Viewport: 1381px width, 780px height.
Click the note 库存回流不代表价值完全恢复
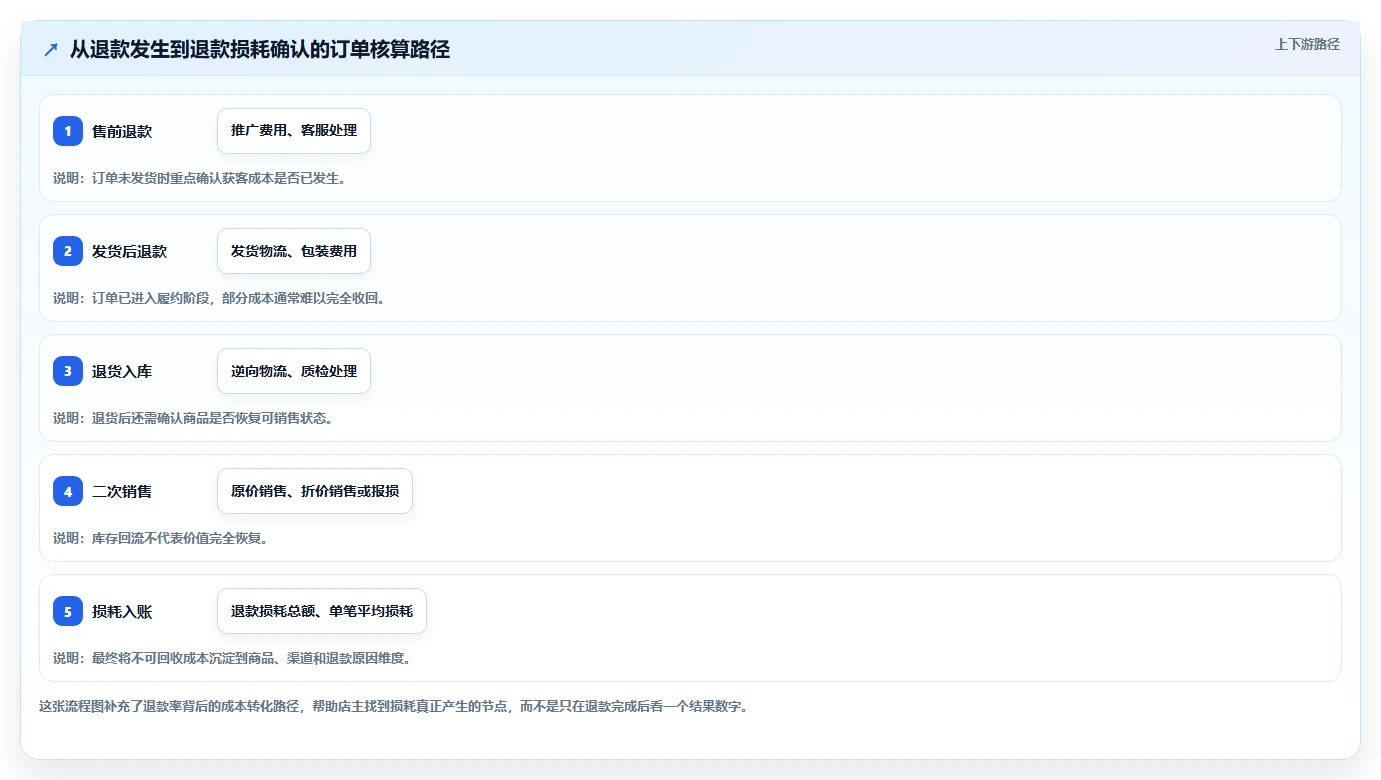[x=160, y=538]
